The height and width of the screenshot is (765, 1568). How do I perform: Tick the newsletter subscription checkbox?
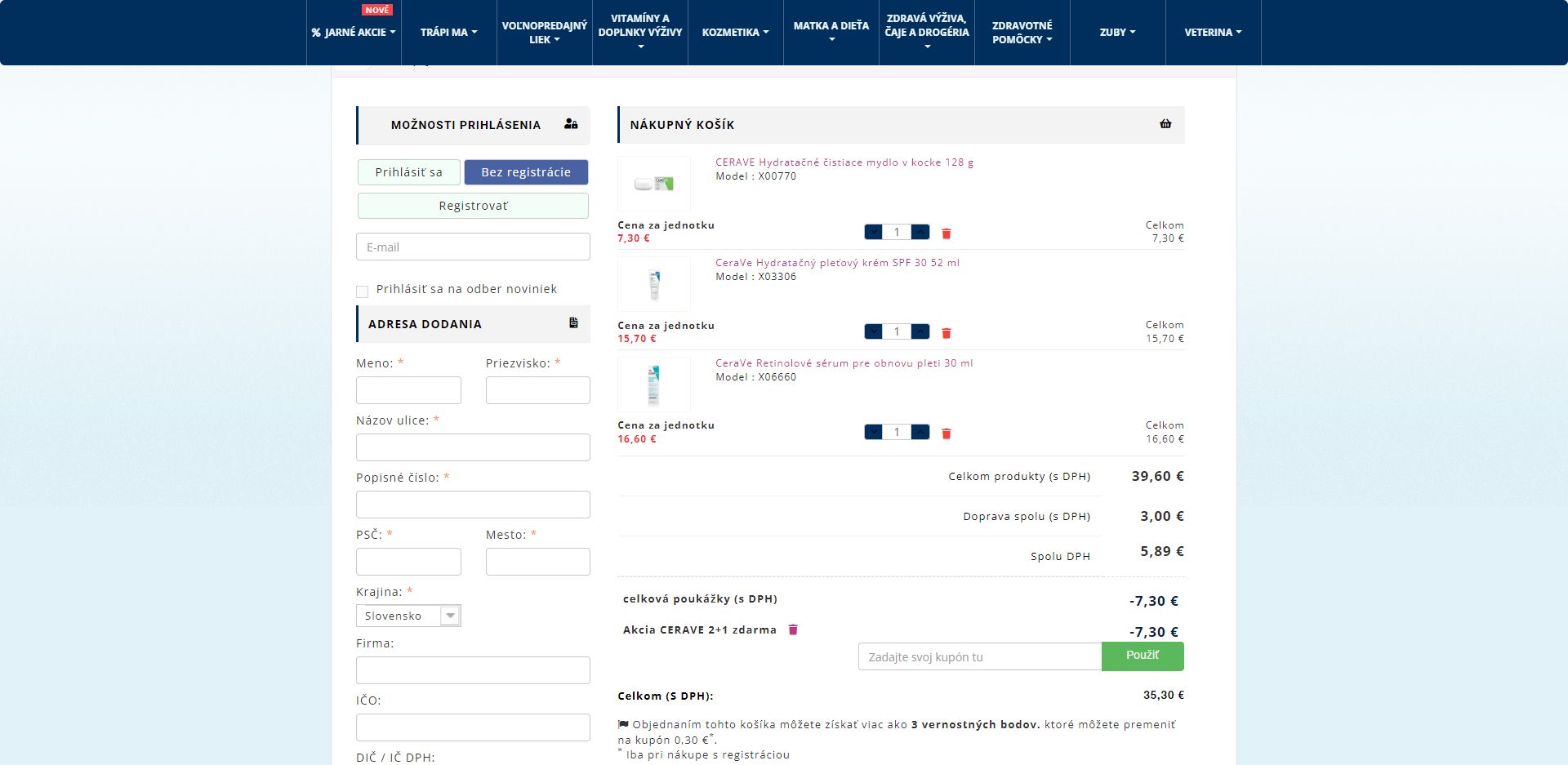point(363,291)
